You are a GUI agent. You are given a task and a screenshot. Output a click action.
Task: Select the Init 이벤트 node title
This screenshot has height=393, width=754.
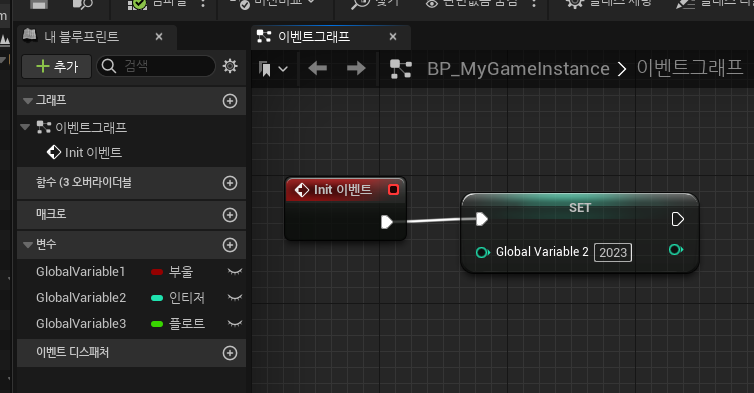coord(342,190)
